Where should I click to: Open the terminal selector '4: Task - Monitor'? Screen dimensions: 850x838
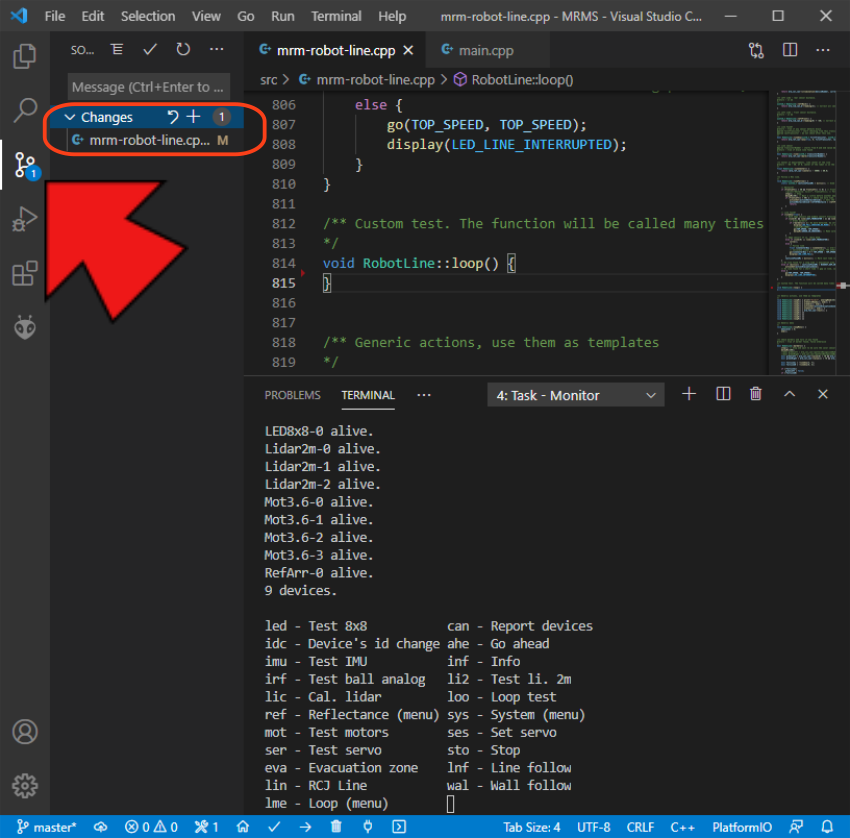(x=576, y=395)
